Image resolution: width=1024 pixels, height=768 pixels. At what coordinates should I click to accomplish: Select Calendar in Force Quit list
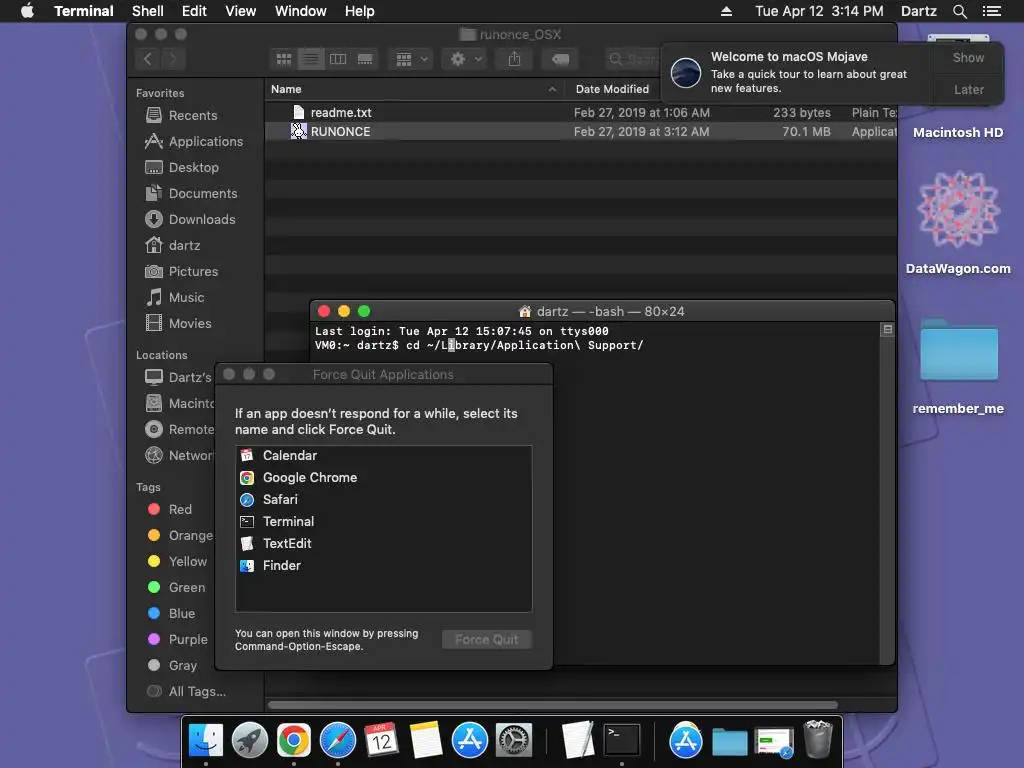383,456
